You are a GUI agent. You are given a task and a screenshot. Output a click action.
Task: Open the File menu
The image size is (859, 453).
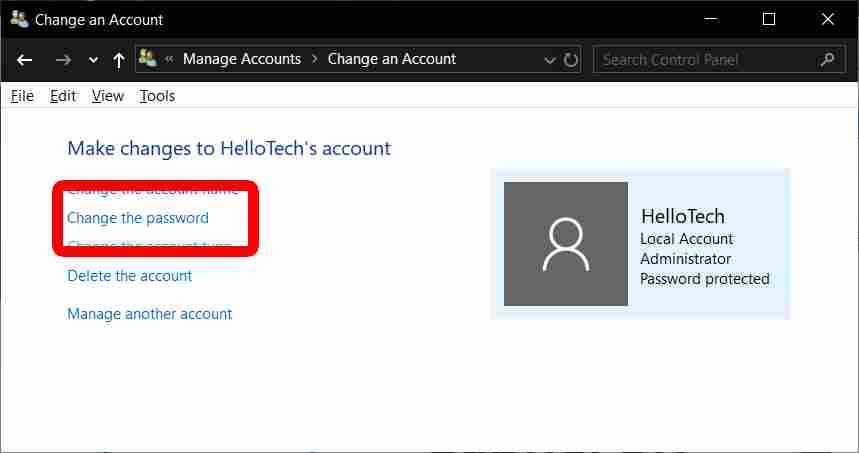[x=22, y=96]
